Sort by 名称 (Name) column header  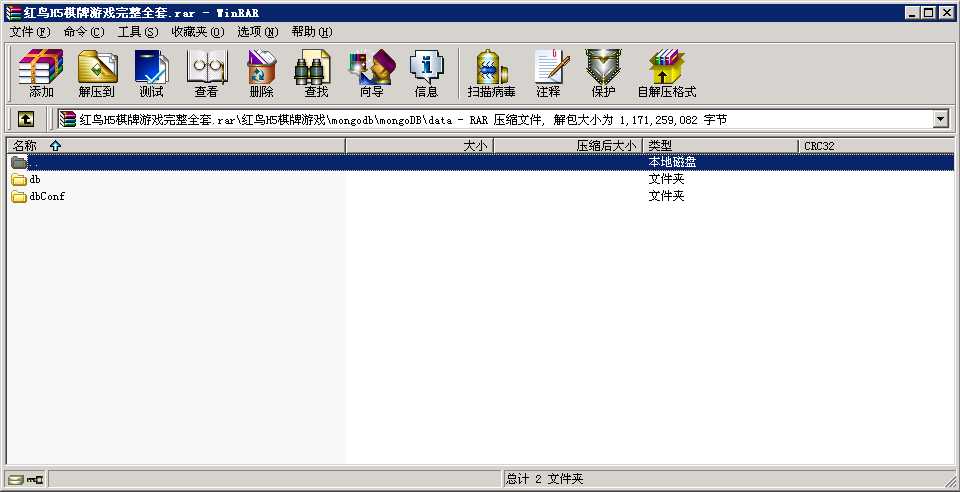click(175, 146)
